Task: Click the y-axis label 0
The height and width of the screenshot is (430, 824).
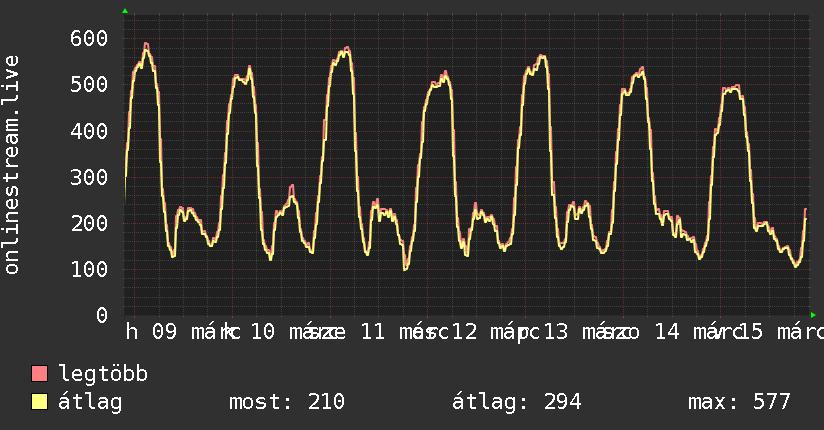Action: pyautogui.click(x=102, y=315)
